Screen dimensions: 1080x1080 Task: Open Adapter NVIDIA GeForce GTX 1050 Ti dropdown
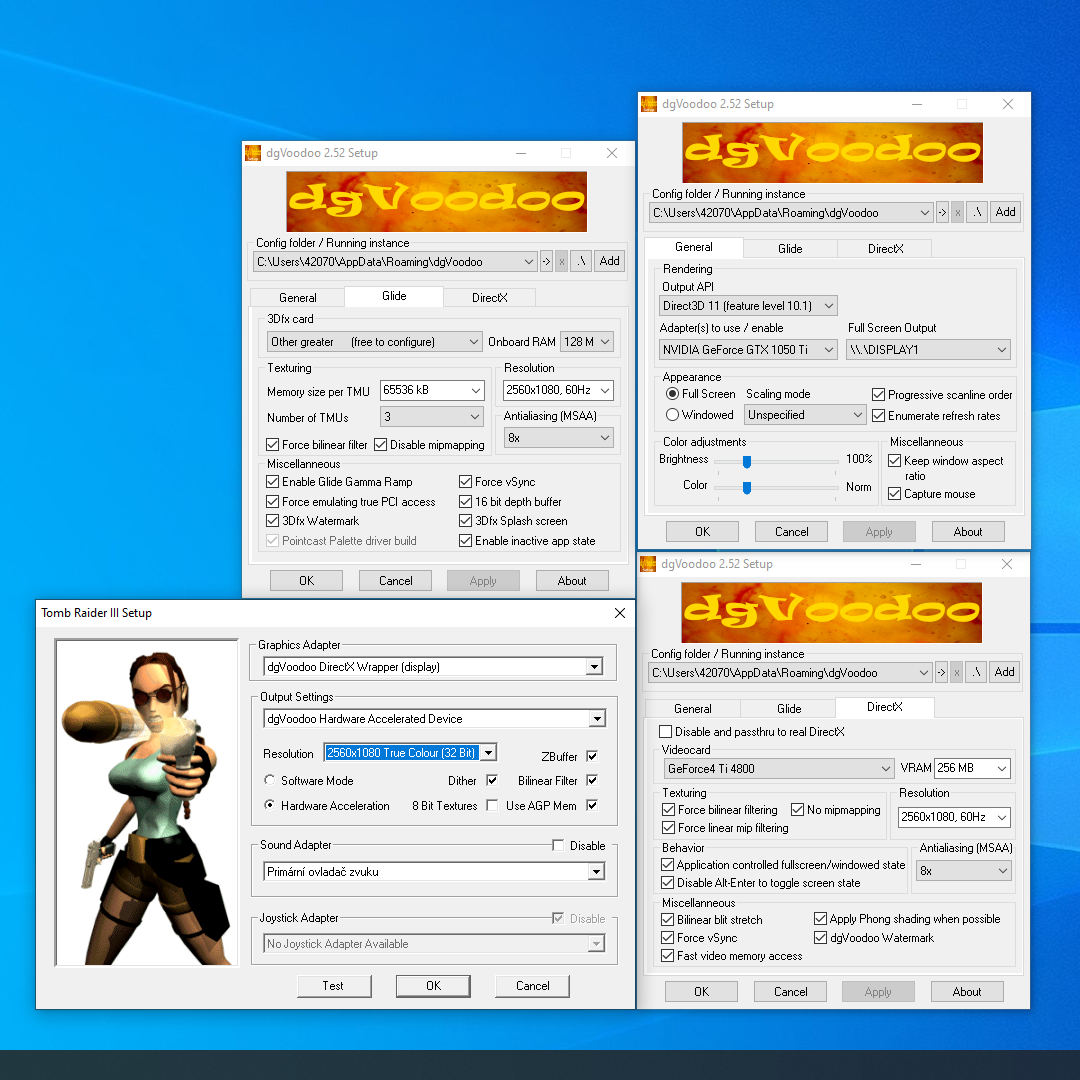tap(748, 350)
